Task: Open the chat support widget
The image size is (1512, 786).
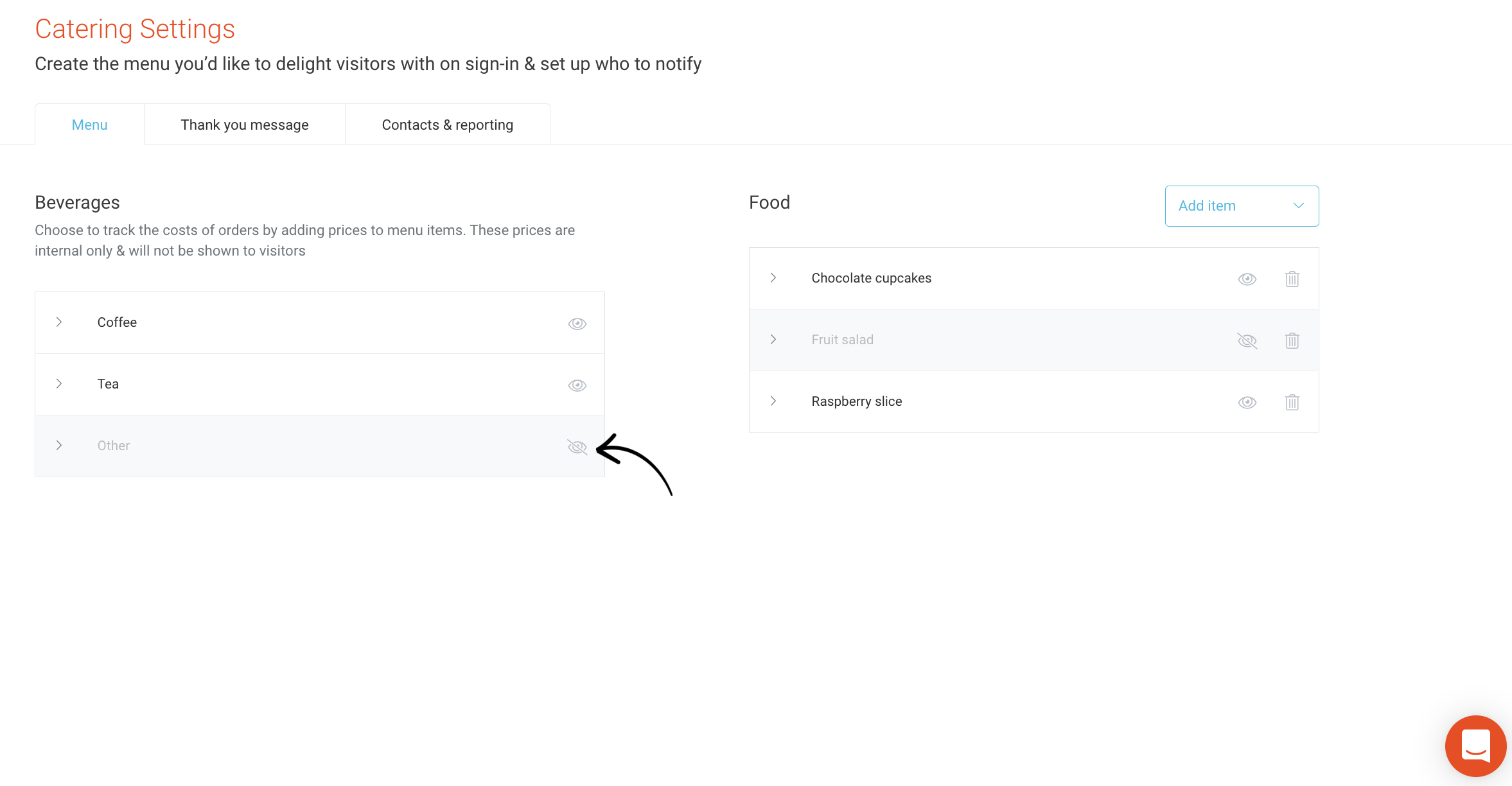Action: coord(1475,746)
